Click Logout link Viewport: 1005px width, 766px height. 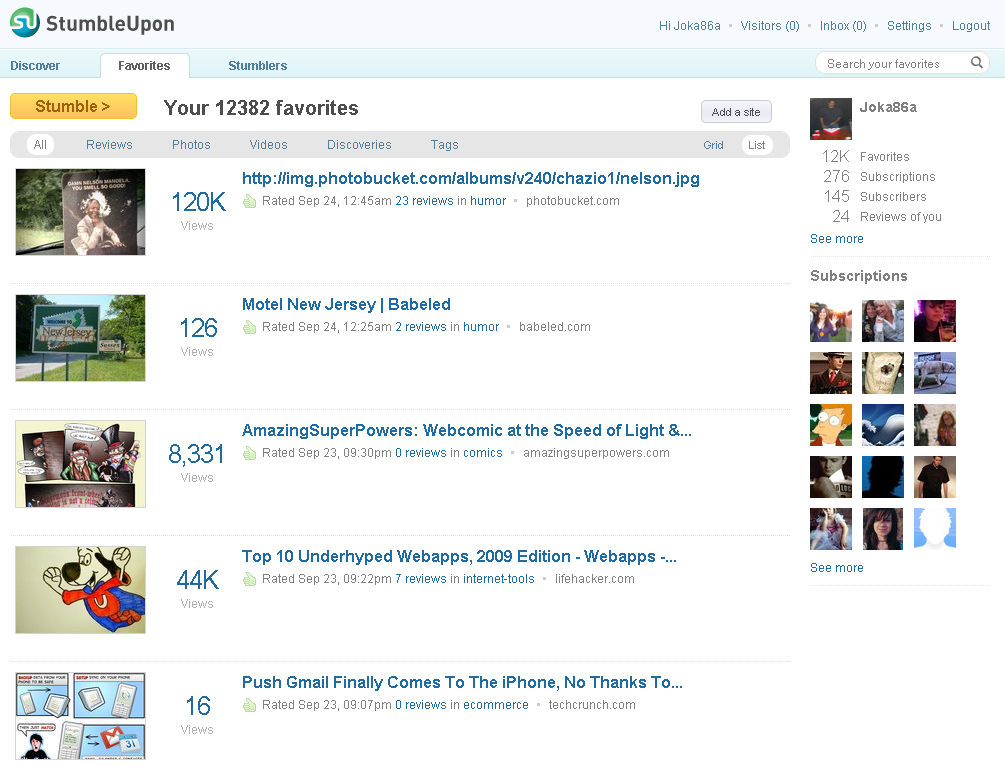(x=970, y=26)
